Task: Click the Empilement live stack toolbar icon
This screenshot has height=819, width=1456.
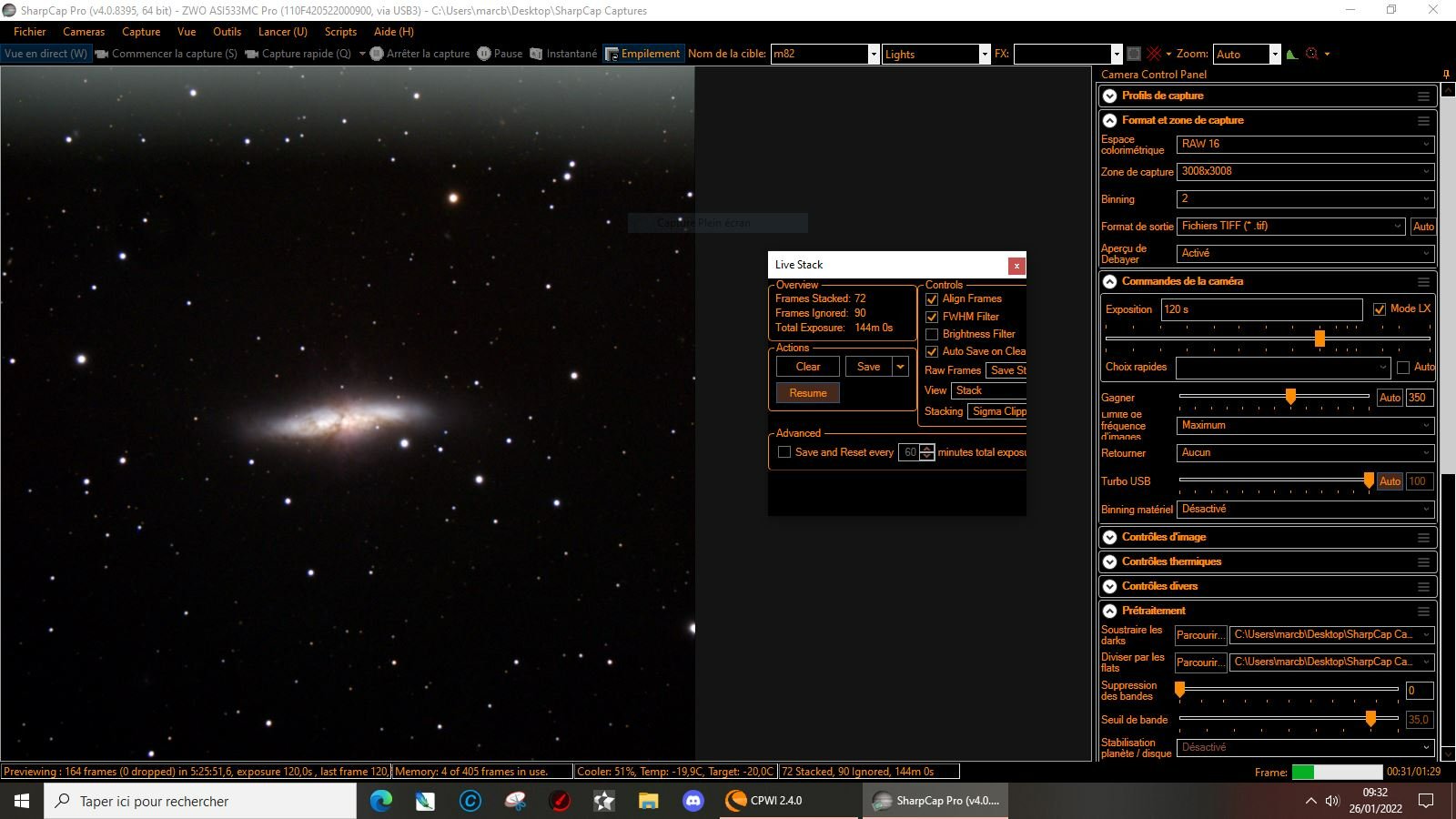Action: coord(612,54)
